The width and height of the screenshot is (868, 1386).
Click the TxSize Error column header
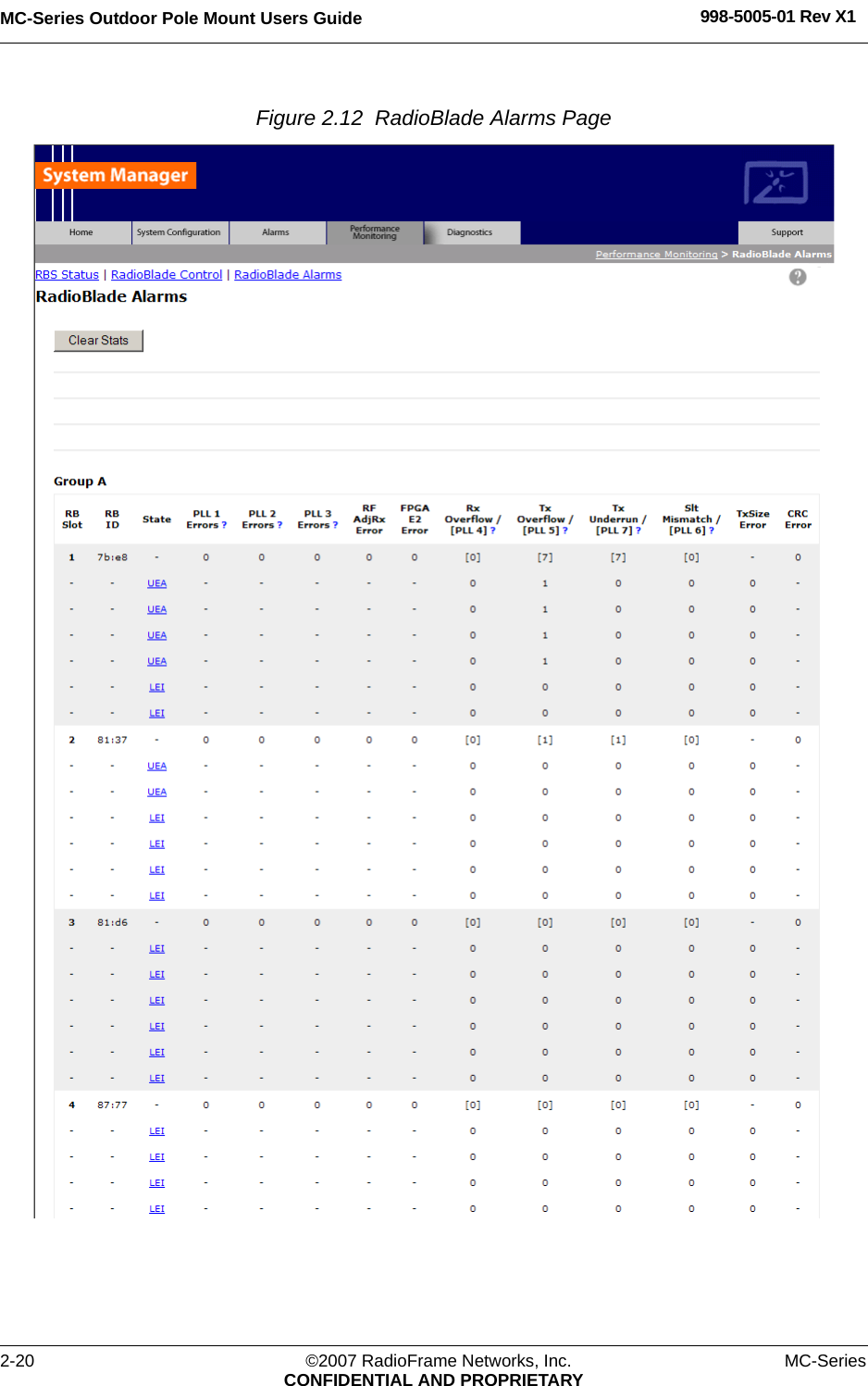point(752,519)
